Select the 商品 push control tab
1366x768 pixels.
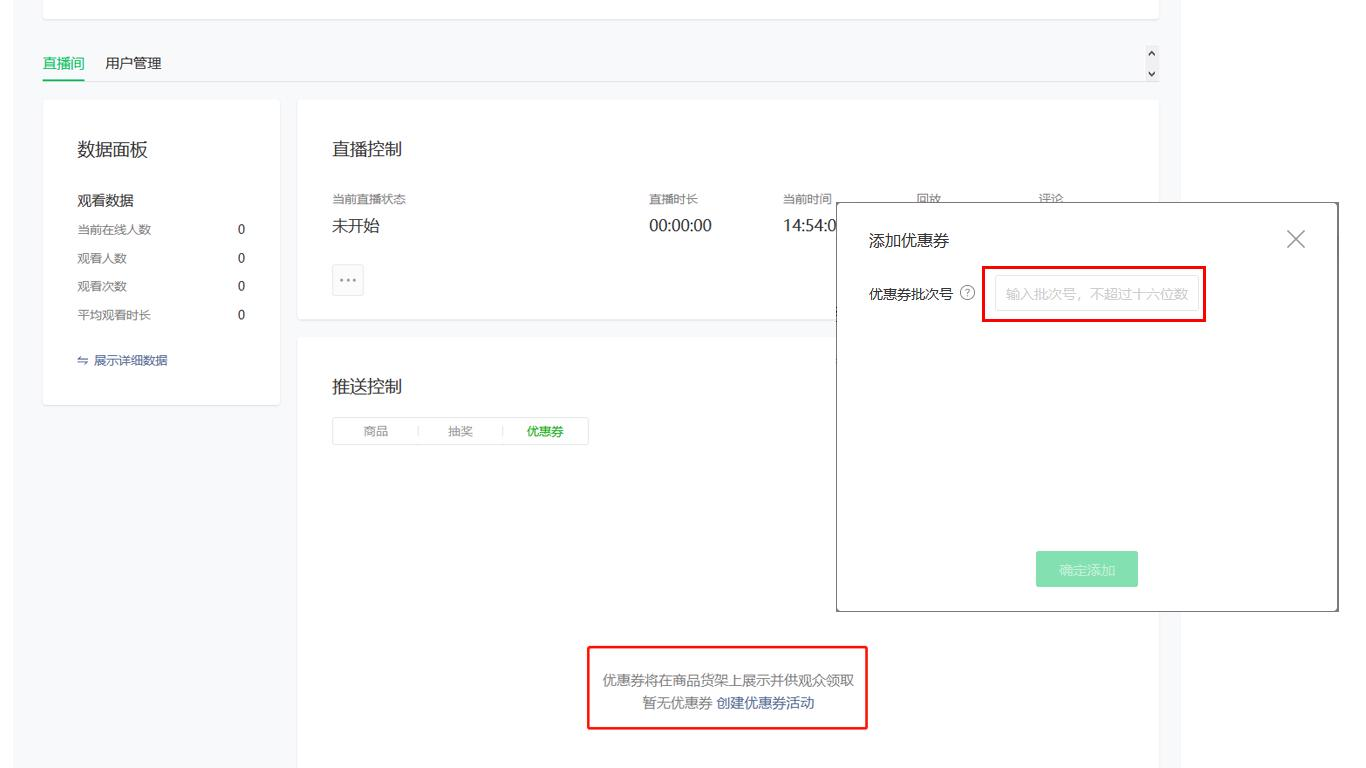click(x=376, y=431)
